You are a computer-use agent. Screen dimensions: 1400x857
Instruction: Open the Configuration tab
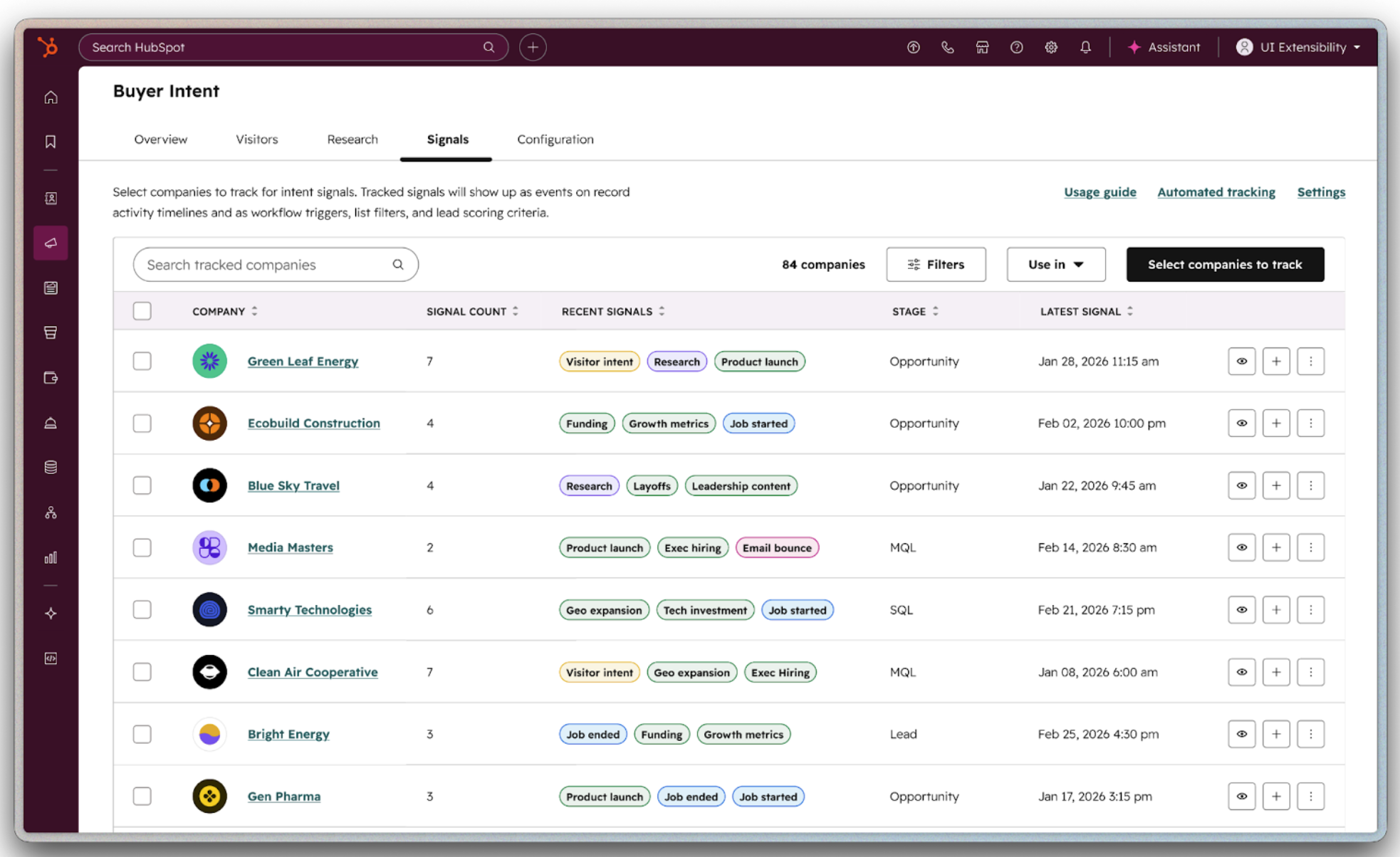pos(555,139)
